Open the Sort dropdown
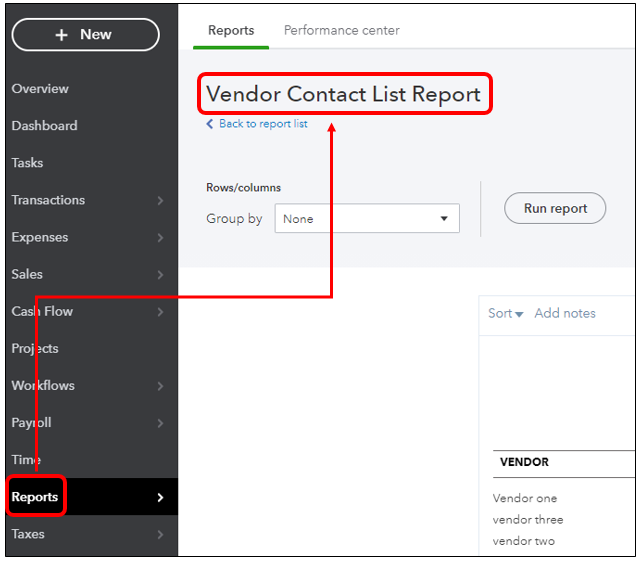Screen dimensions: 641x562 [505, 313]
